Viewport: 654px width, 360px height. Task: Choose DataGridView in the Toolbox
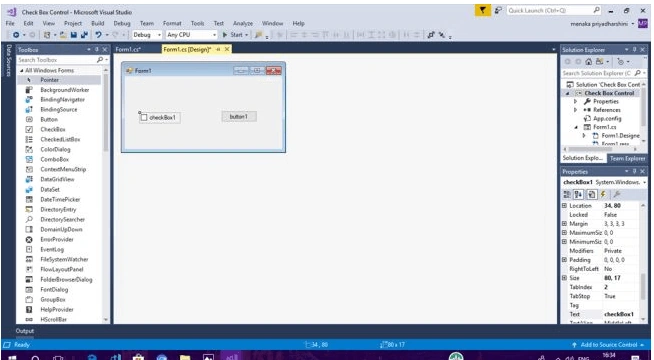click(x=57, y=179)
